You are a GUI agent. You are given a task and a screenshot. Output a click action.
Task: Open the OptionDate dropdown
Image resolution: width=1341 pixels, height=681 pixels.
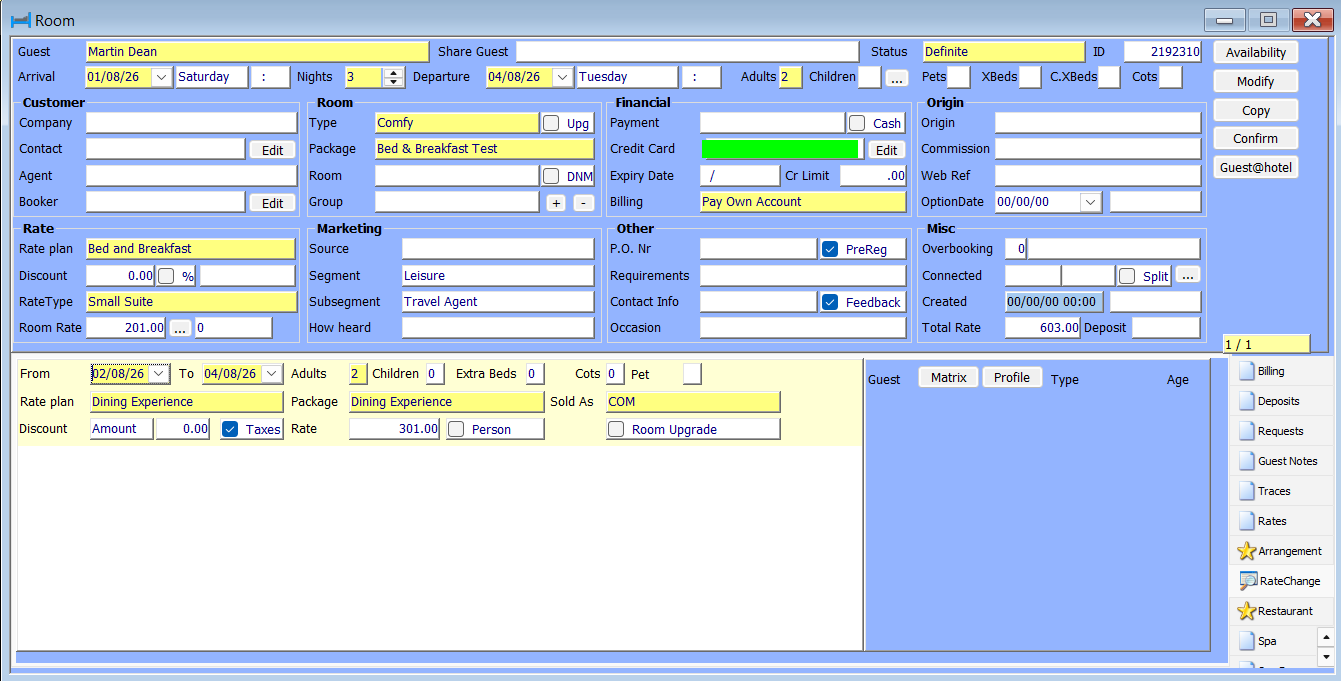(1090, 202)
